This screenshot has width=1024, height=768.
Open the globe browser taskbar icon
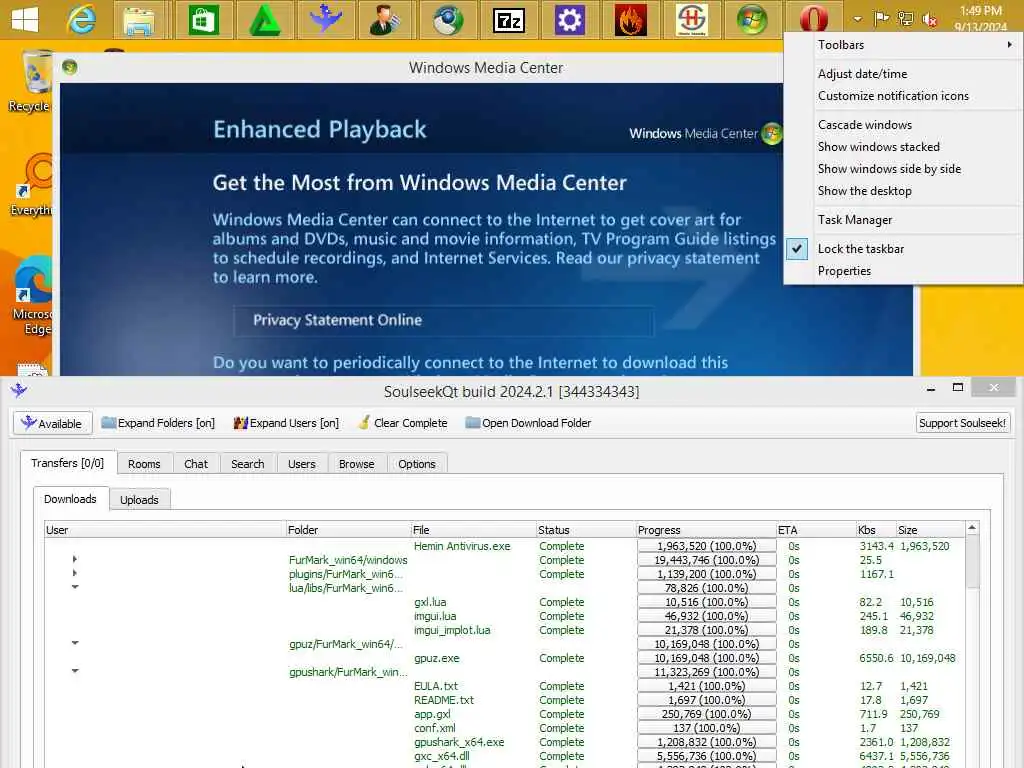coord(447,20)
